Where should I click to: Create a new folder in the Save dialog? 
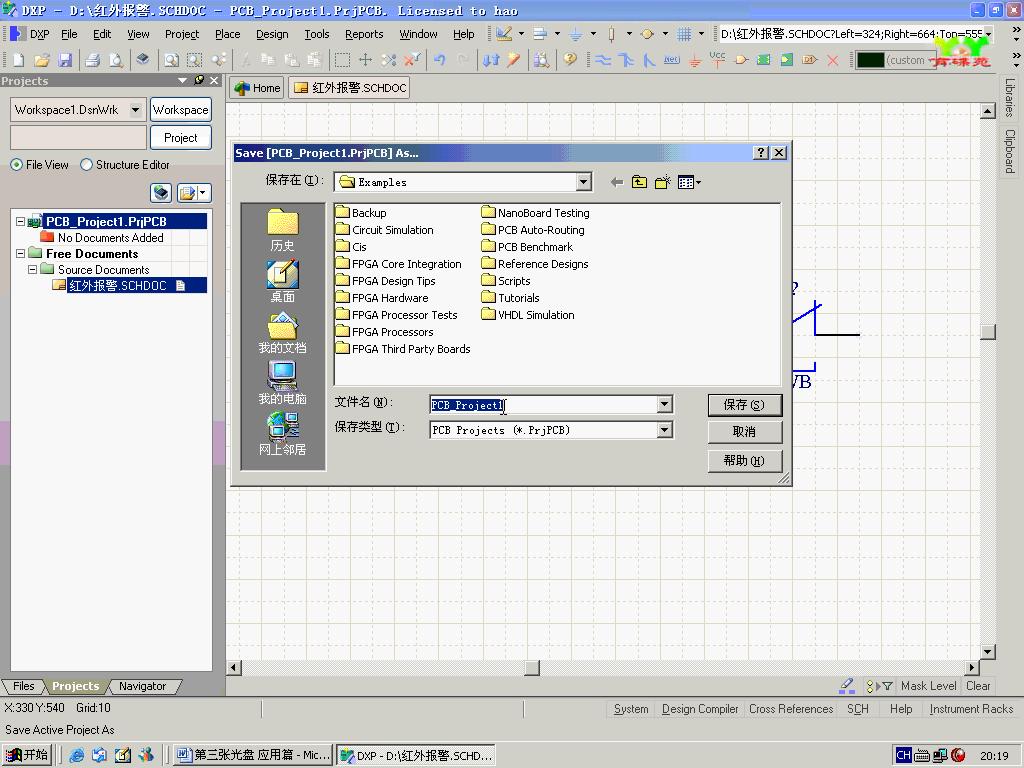click(x=663, y=182)
